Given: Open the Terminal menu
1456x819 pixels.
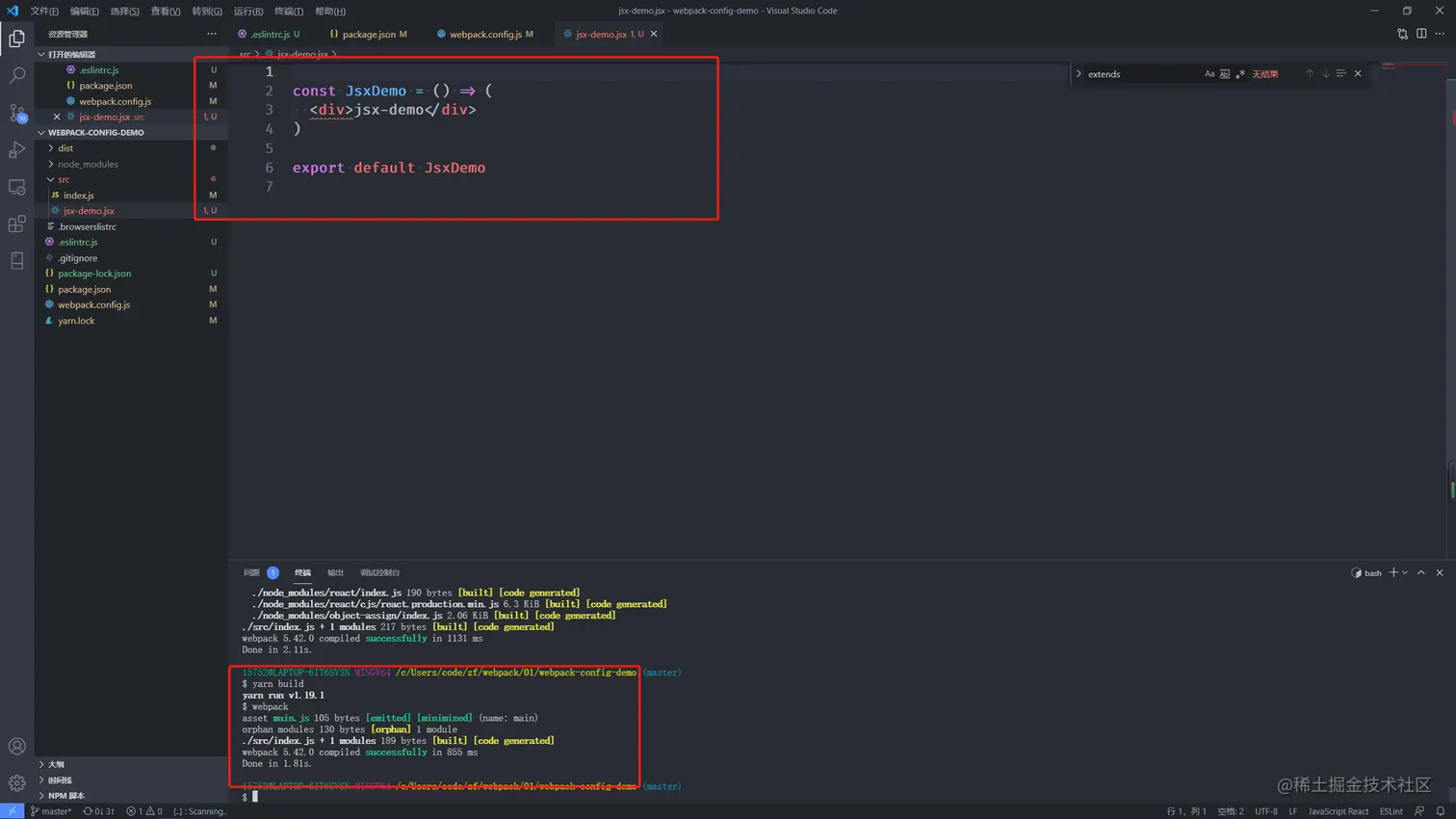Looking at the screenshot, I should (289, 11).
